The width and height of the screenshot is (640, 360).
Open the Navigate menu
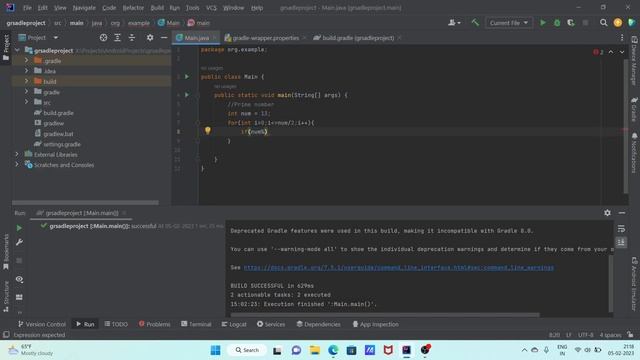point(84,8)
